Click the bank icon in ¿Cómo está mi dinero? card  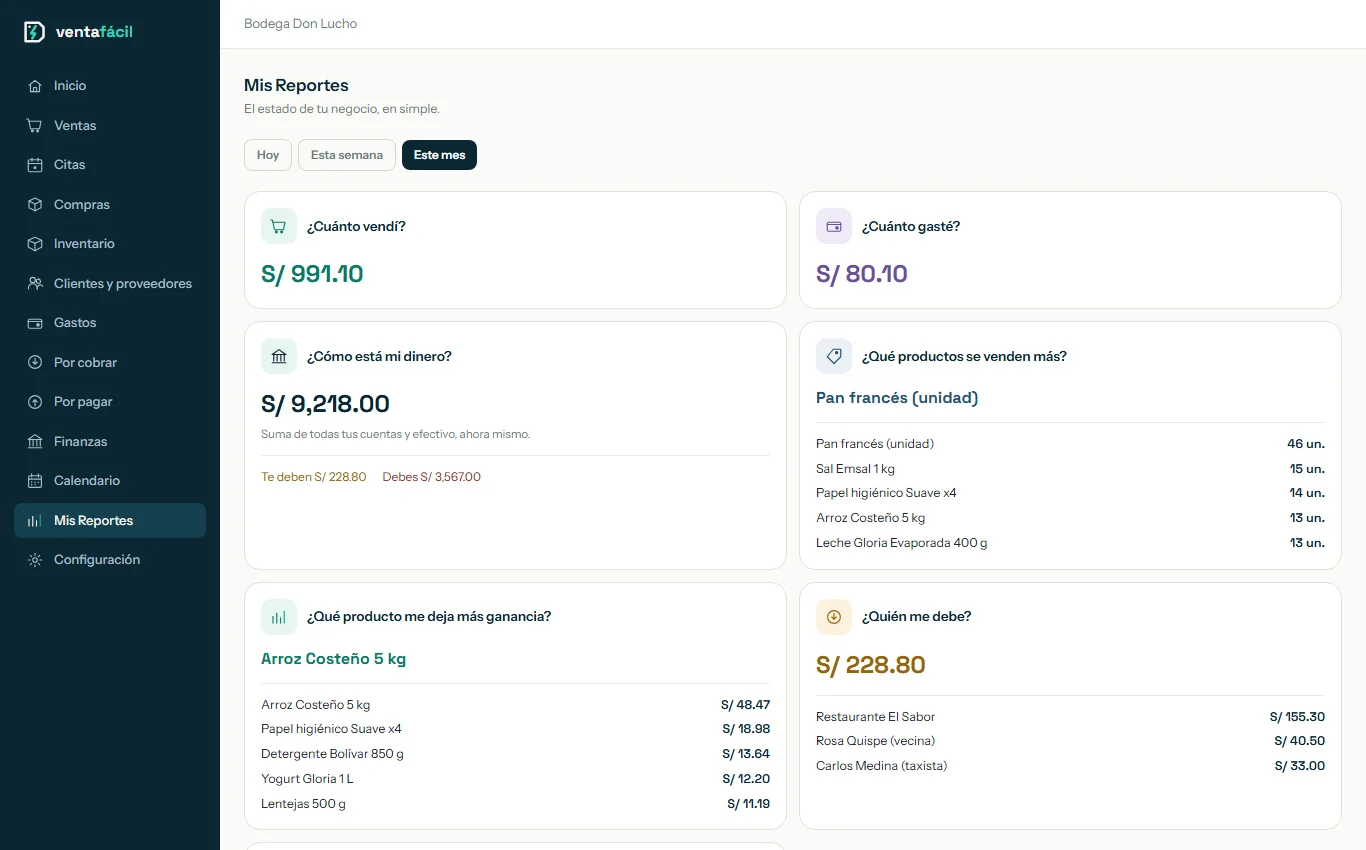point(279,356)
